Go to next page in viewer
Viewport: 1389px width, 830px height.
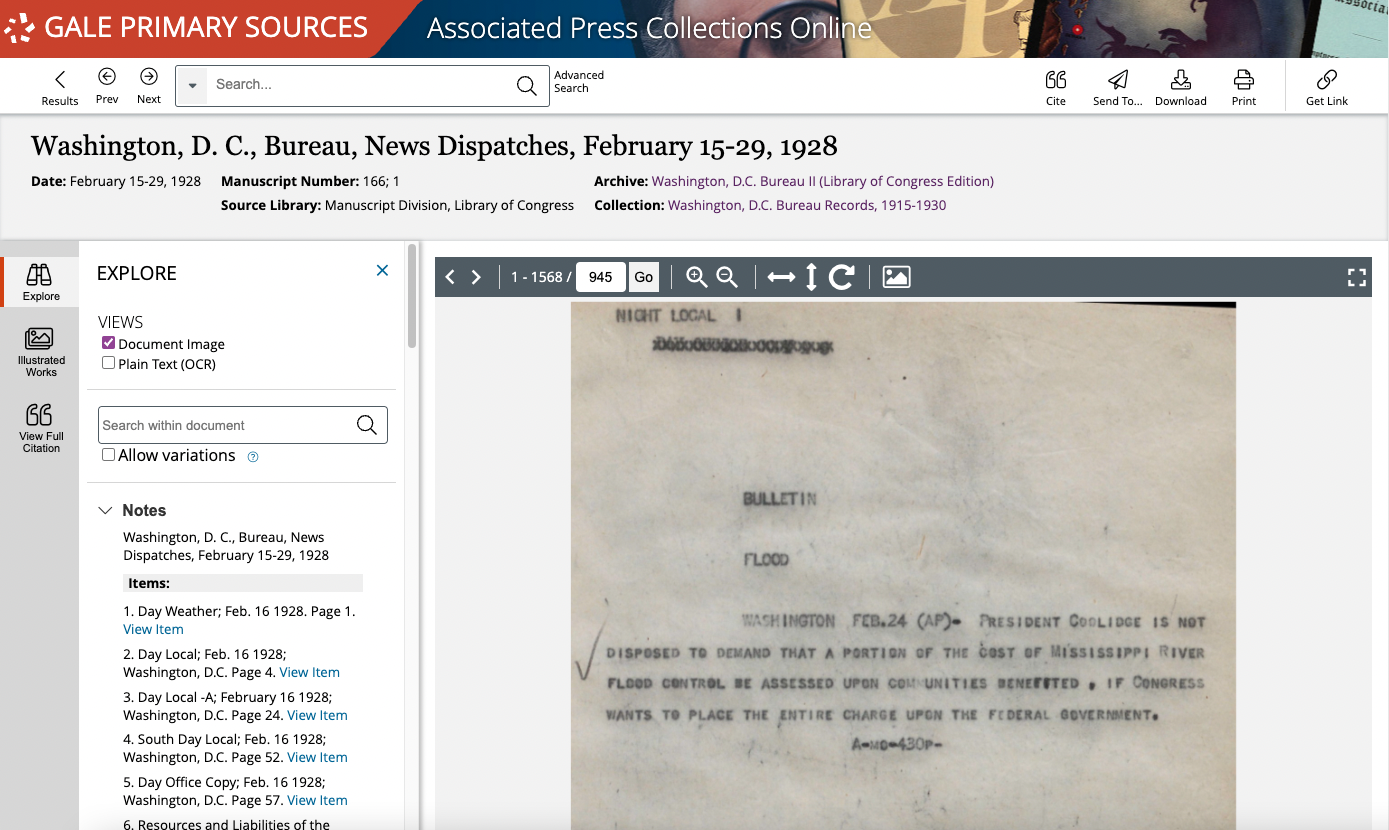point(476,277)
